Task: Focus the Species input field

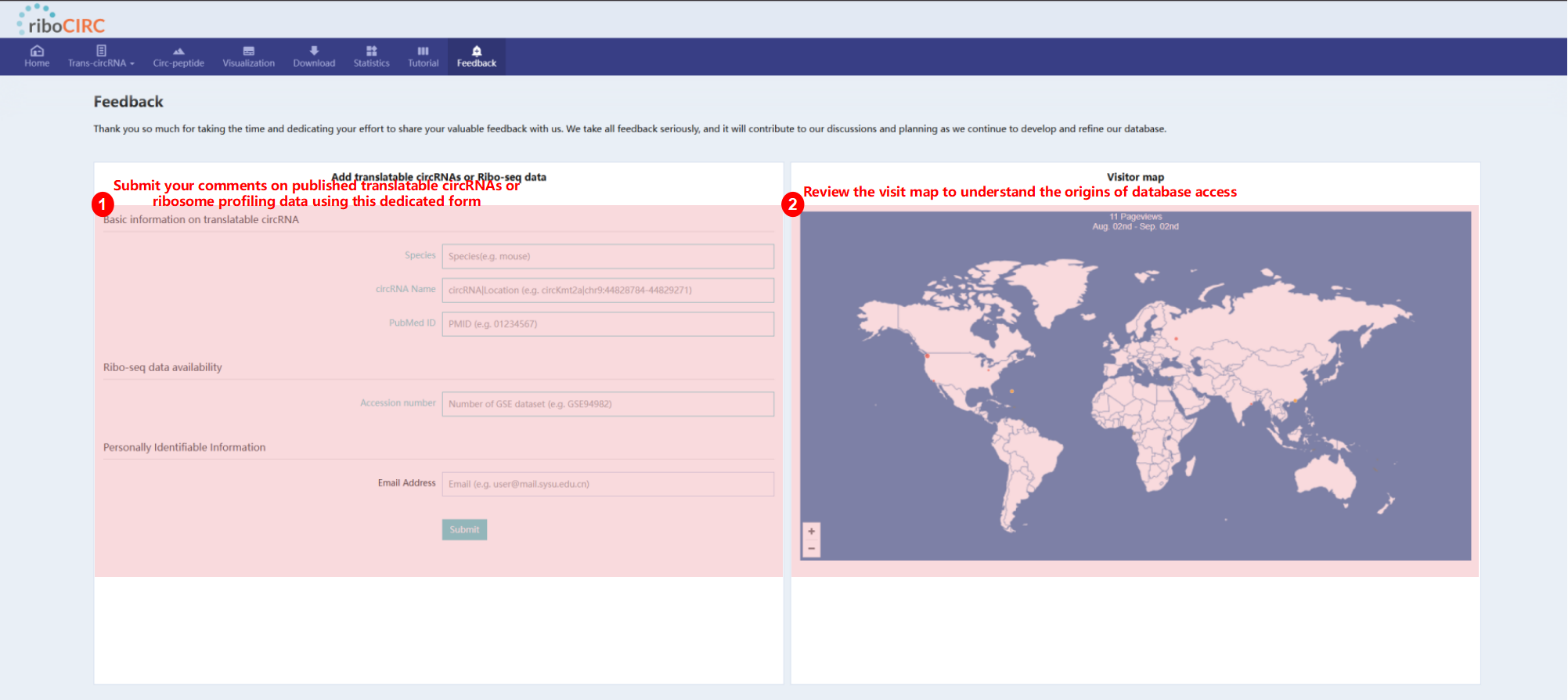Action: coord(607,257)
